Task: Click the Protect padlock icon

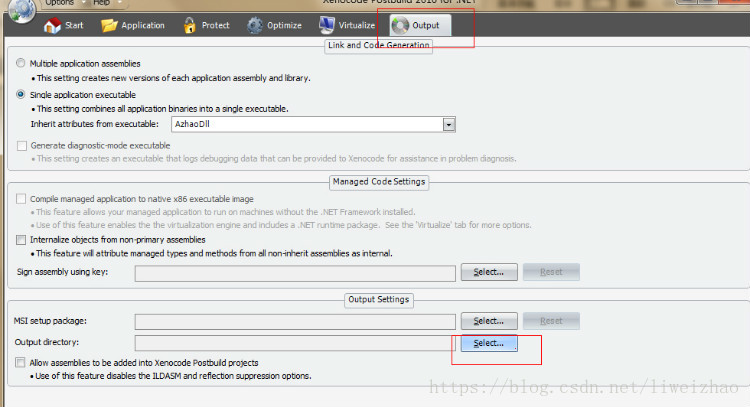Action: coord(189,25)
